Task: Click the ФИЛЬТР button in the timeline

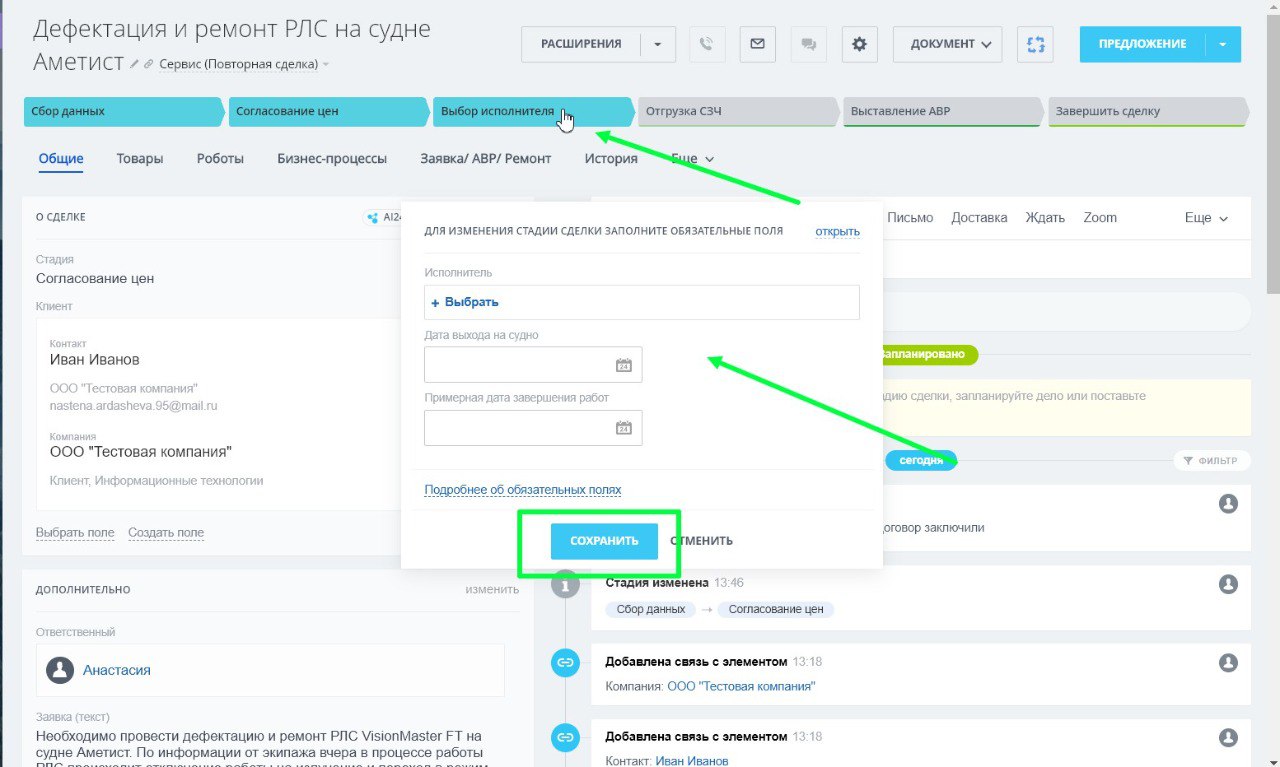Action: point(1210,461)
